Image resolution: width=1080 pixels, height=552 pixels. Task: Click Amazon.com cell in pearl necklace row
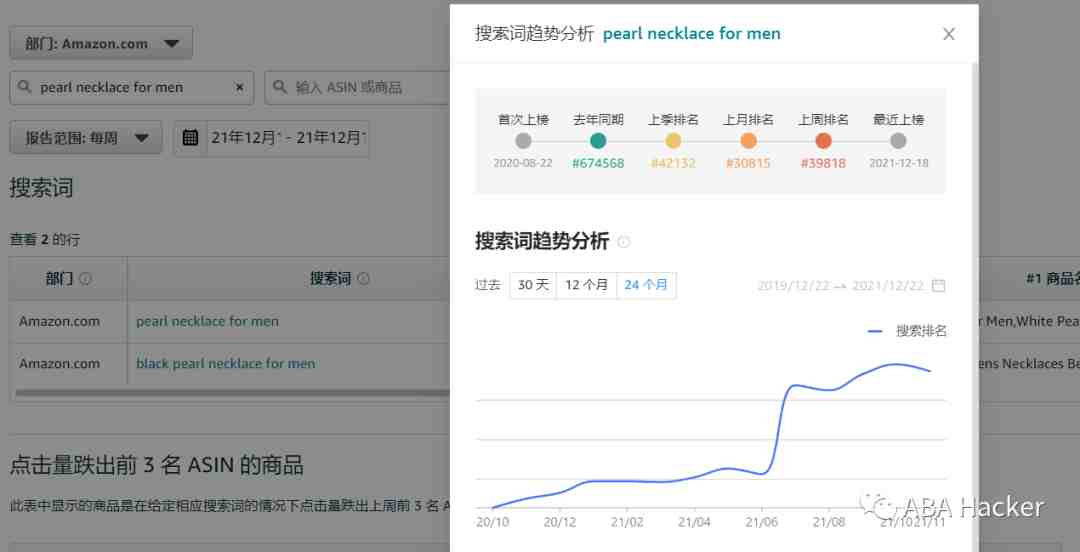tap(59, 321)
